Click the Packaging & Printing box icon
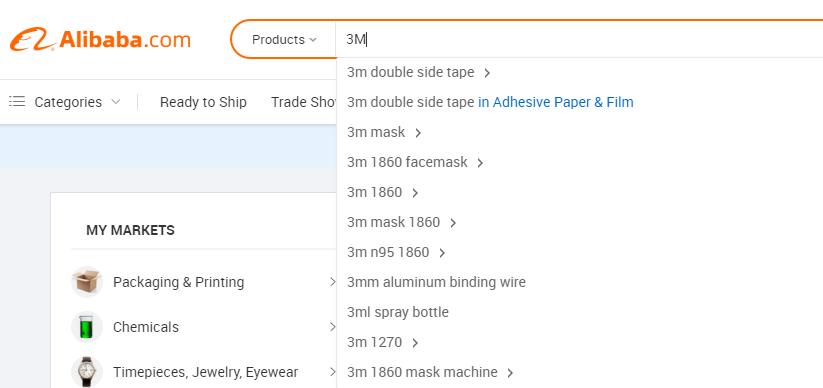The width and height of the screenshot is (823, 388). [x=87, y=281]
